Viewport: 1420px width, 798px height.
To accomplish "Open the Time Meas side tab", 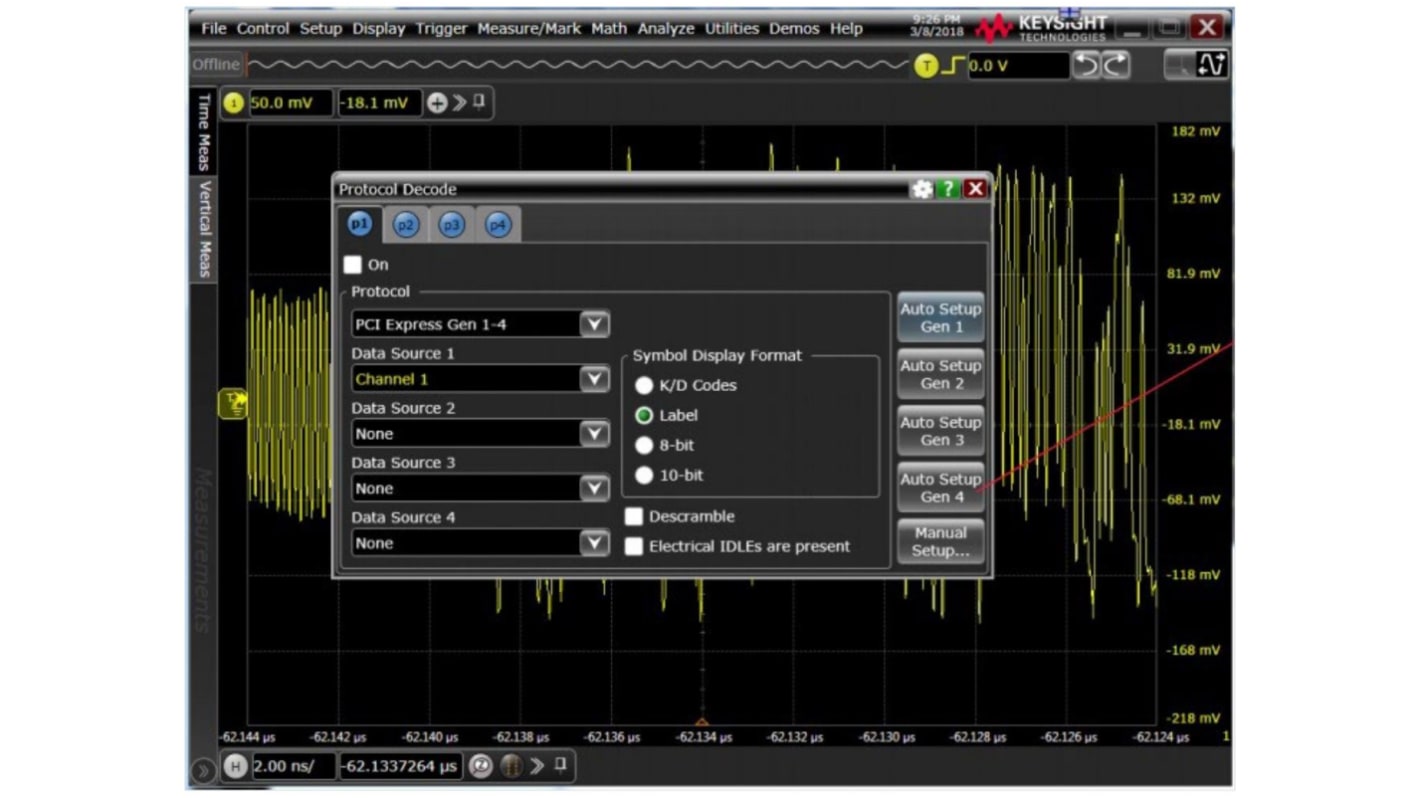I will coord(203,132).
